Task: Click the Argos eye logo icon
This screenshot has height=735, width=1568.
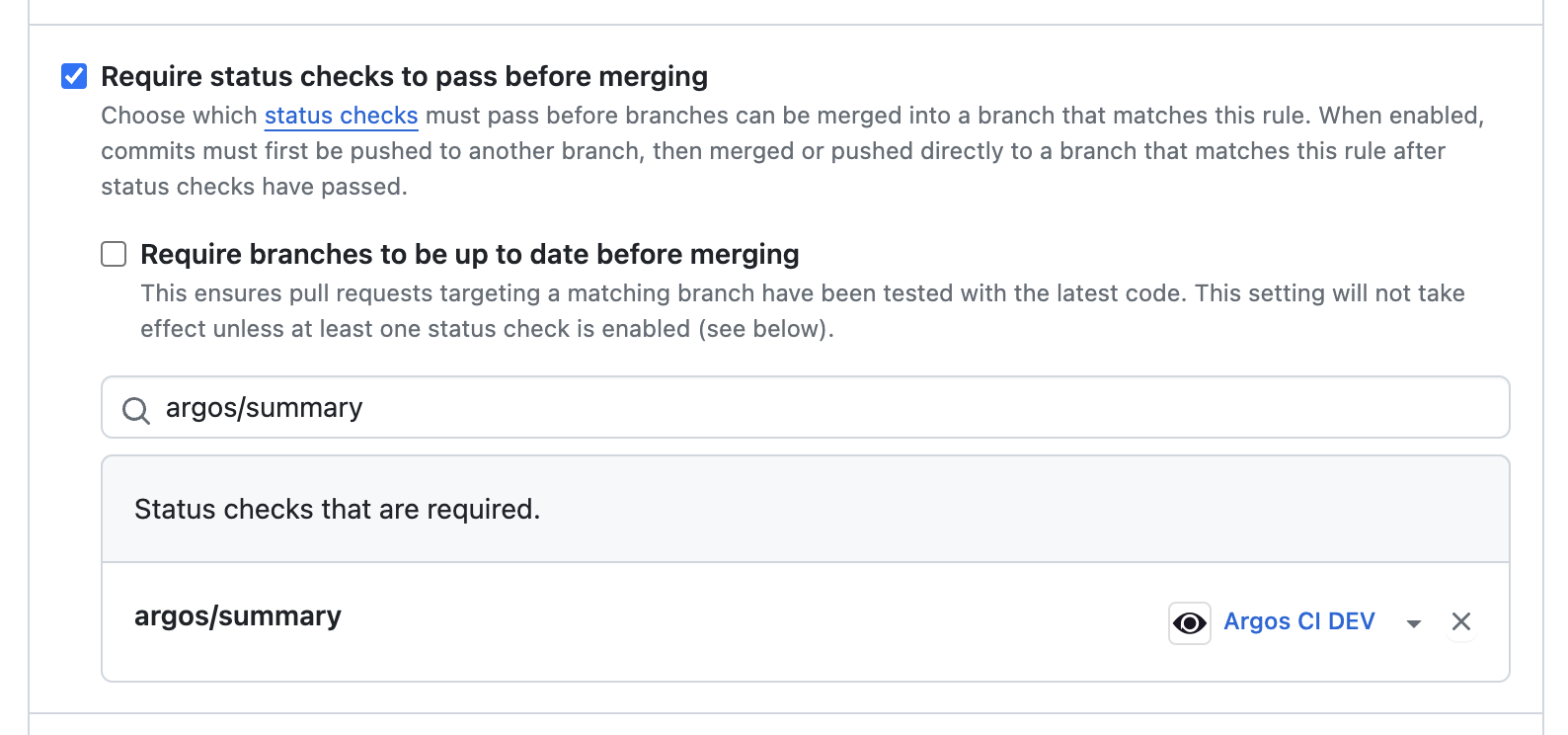Action: 1189,622
